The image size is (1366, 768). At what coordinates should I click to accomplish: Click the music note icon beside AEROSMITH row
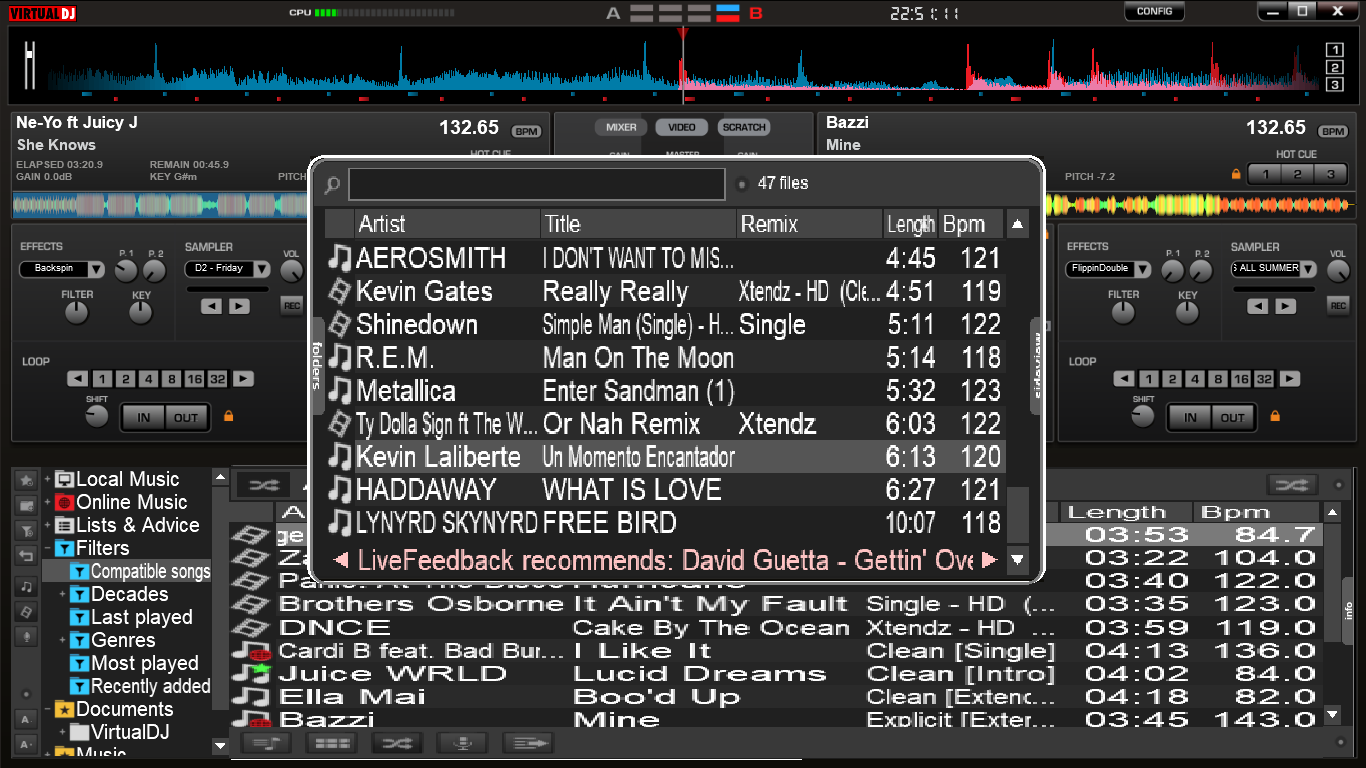340,258
